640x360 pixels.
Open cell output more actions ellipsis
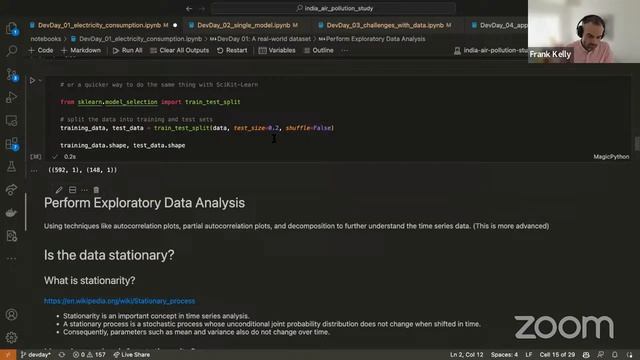pos(34,170)
